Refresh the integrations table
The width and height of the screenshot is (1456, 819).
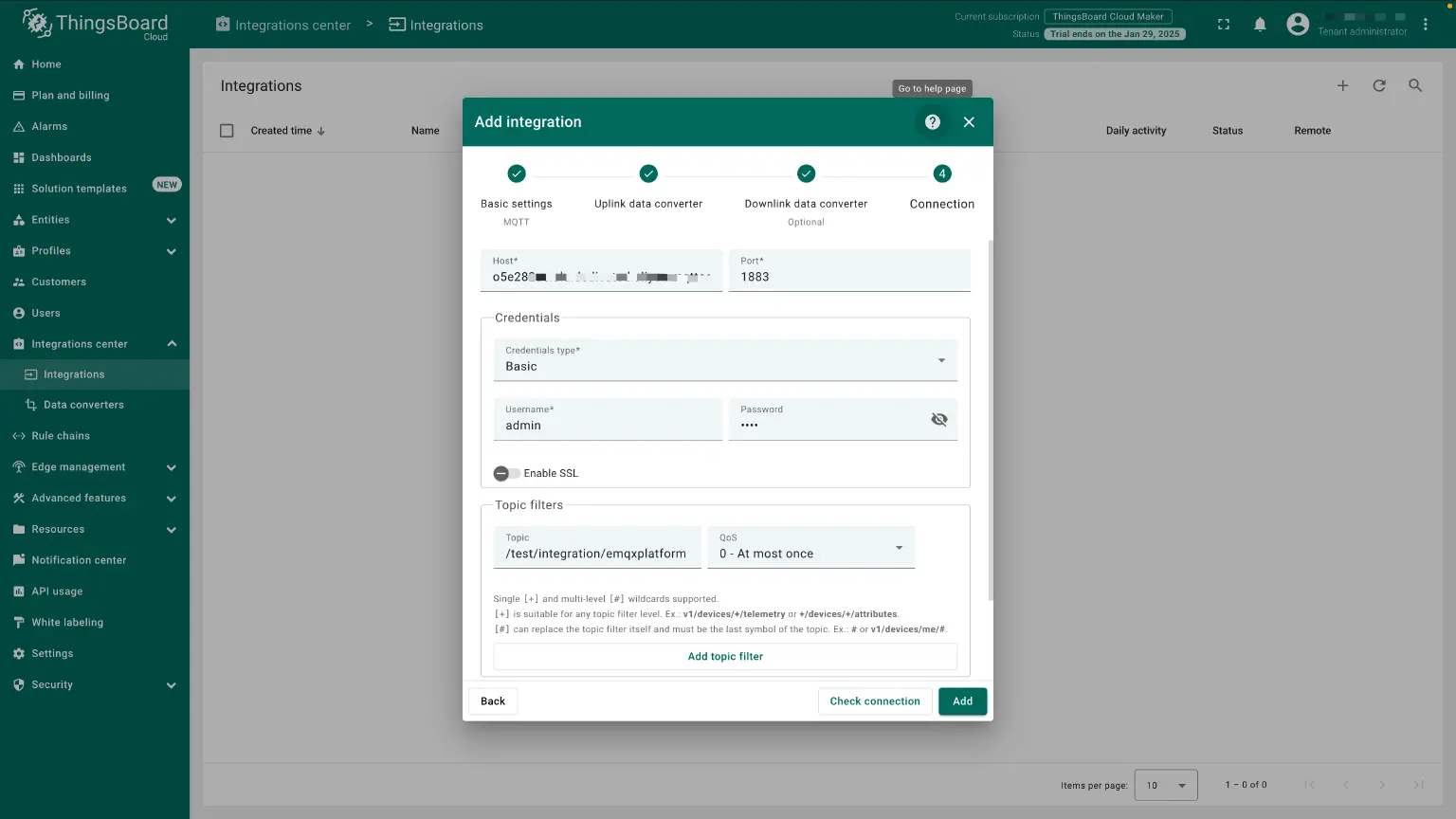coord(1379,86)
